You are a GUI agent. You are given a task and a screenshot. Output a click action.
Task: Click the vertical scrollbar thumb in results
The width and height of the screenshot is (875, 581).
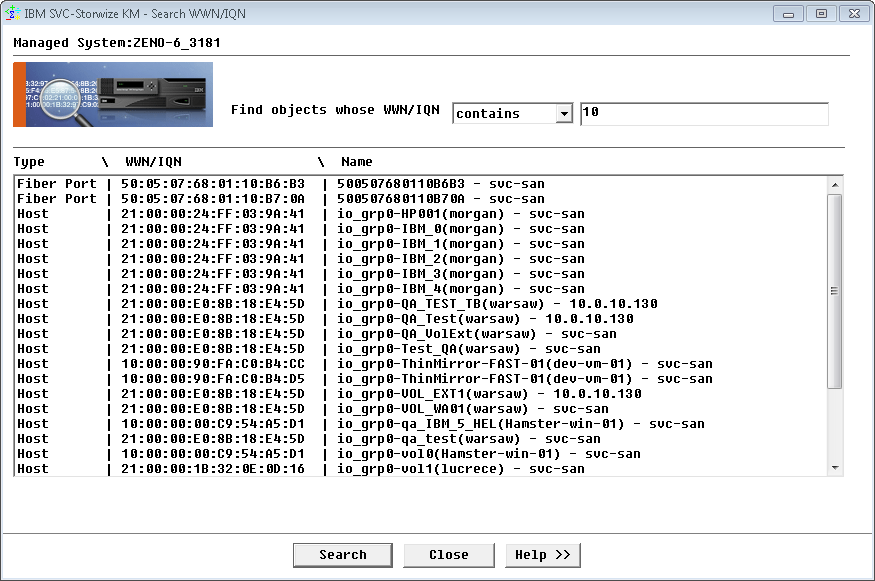(x=835, y=290)
